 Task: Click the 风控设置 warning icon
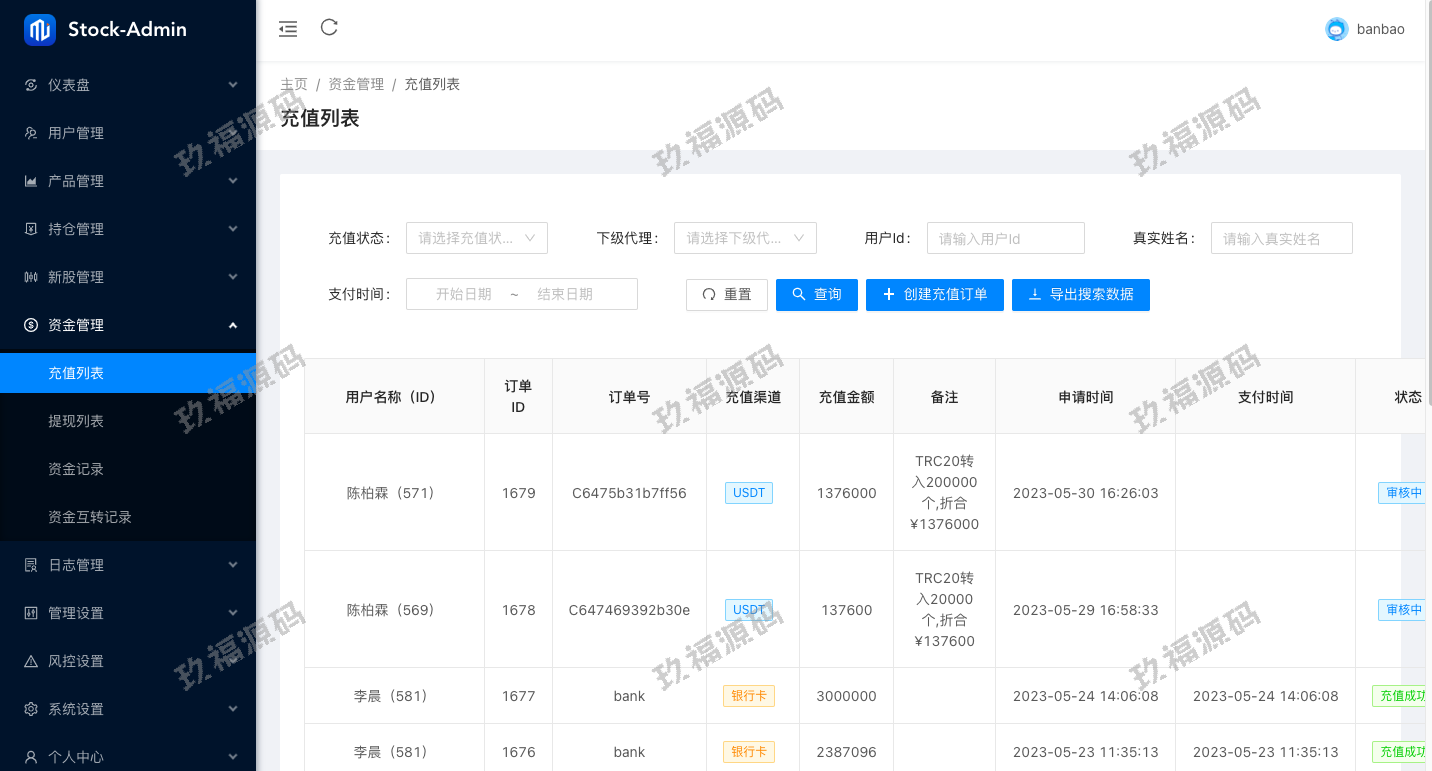(x=31, y=661)
